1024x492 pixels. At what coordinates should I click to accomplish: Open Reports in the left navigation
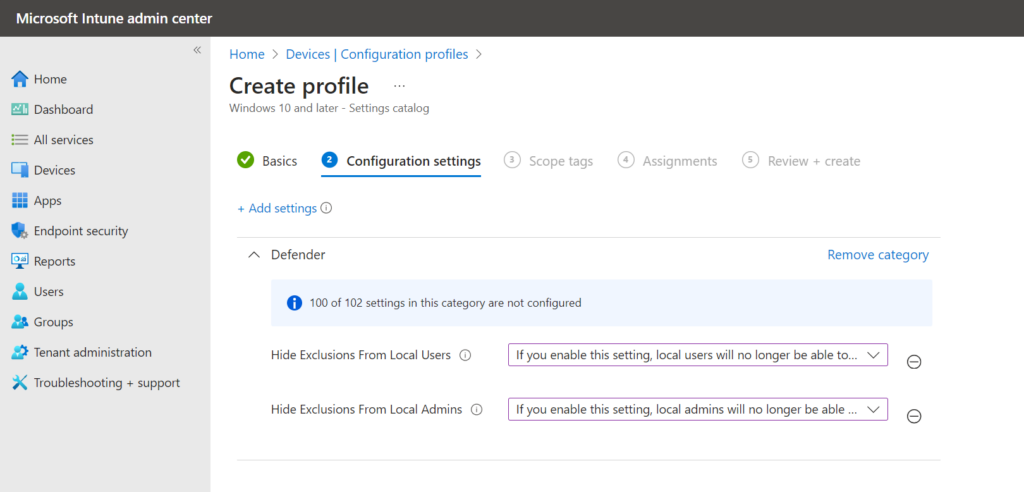[x=54, y=261]
